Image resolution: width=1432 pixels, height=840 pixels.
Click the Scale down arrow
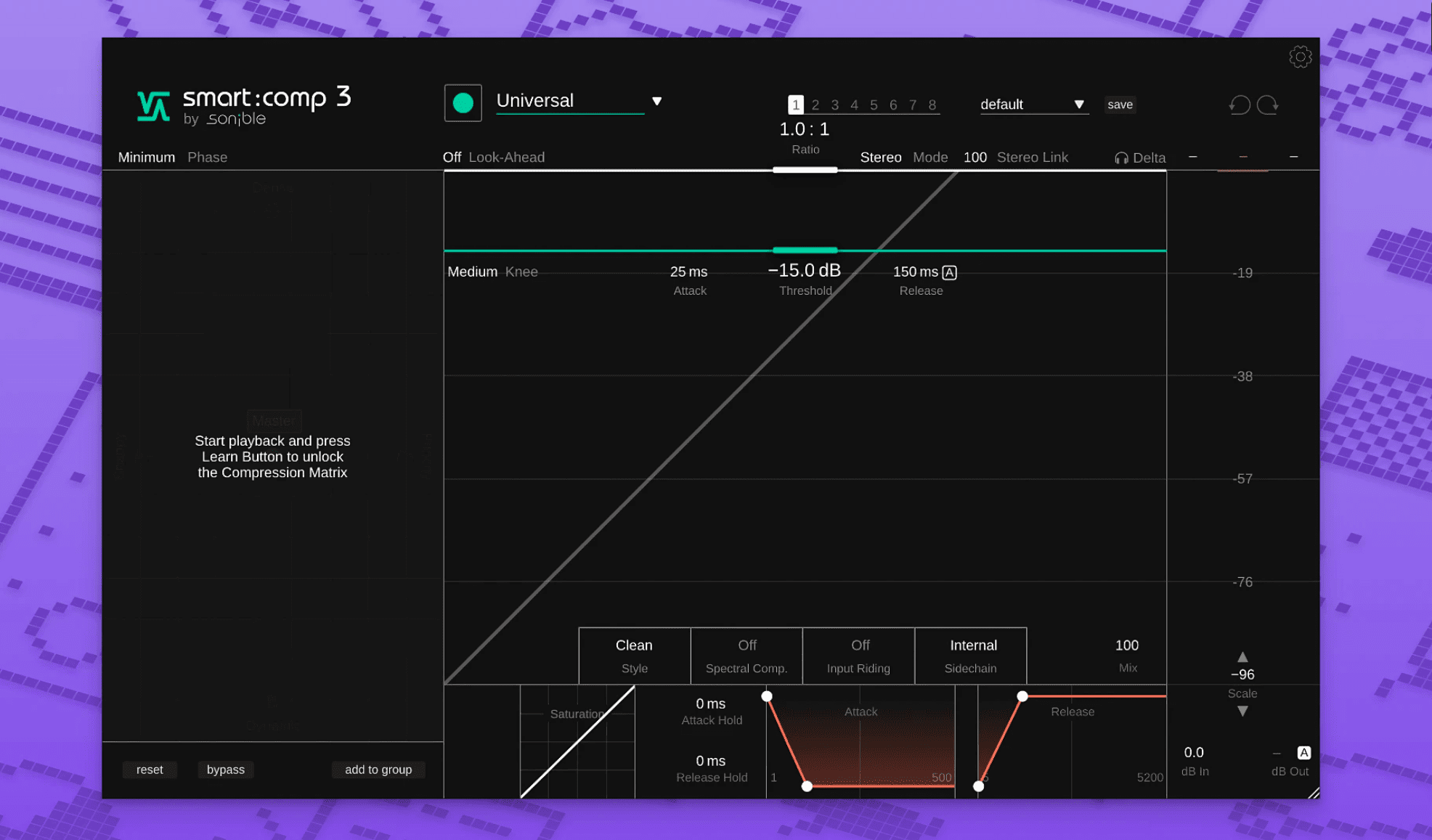point(1242,711)
